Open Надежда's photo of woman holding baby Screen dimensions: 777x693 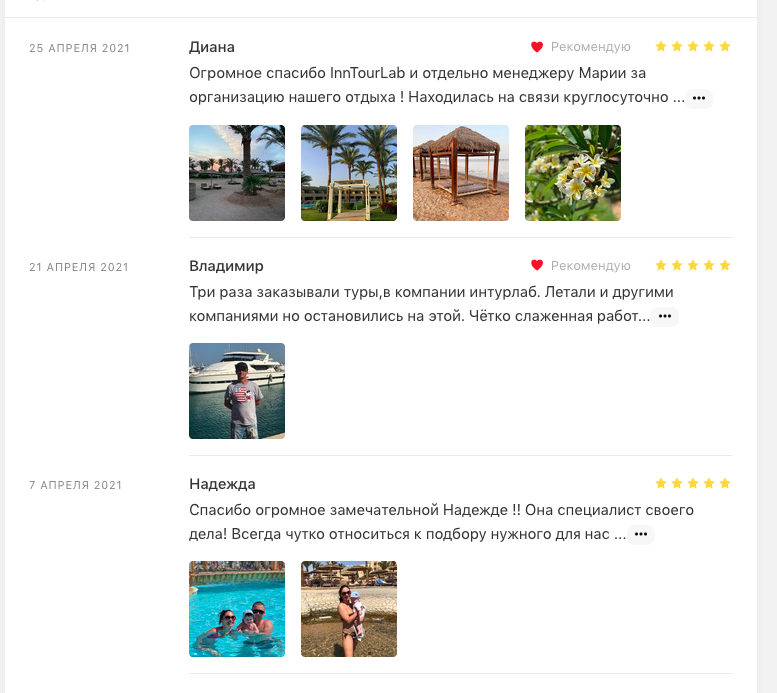tap(349, 609)
